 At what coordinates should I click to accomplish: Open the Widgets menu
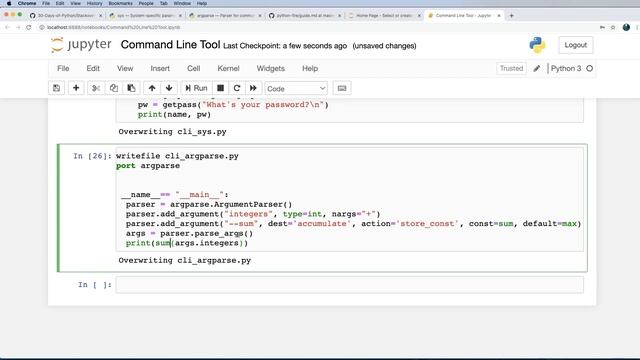271,69
